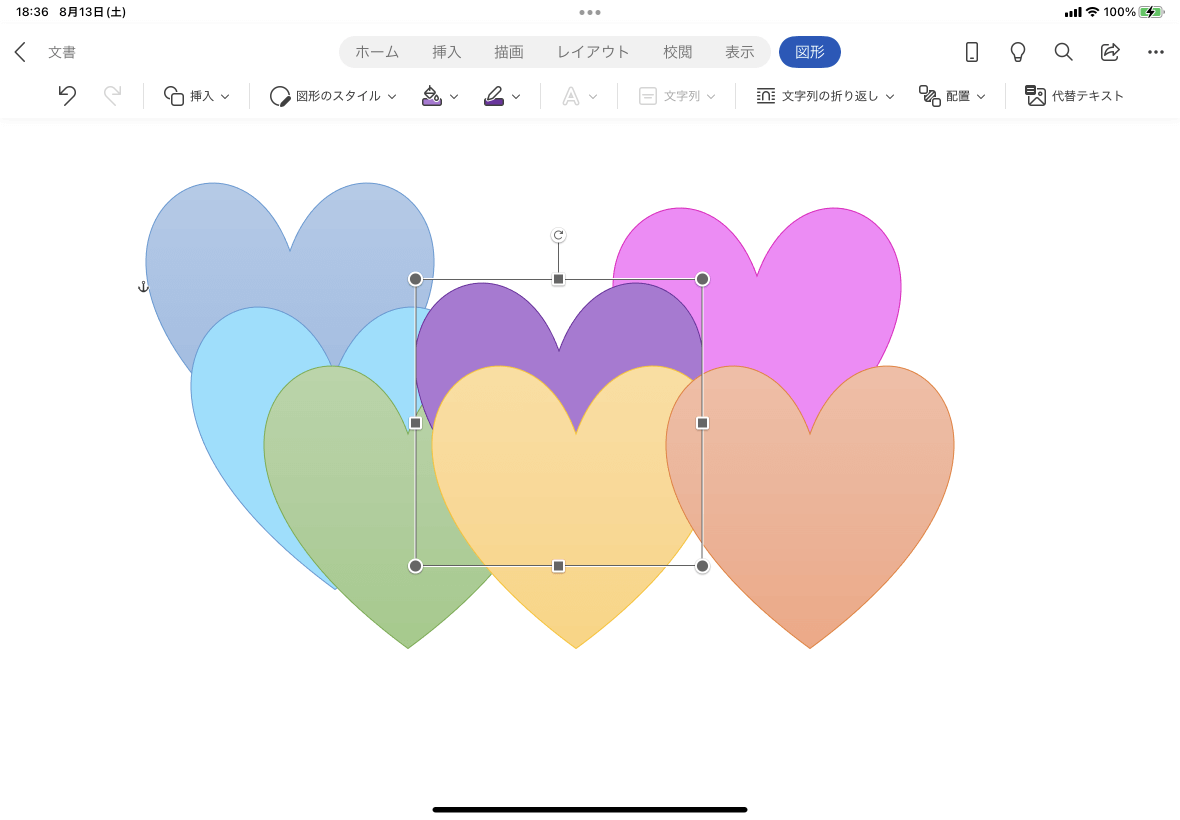Click the shape styles icon
Image resolution: width=1180 pixels, height=820 pixels.
[280, 96]
